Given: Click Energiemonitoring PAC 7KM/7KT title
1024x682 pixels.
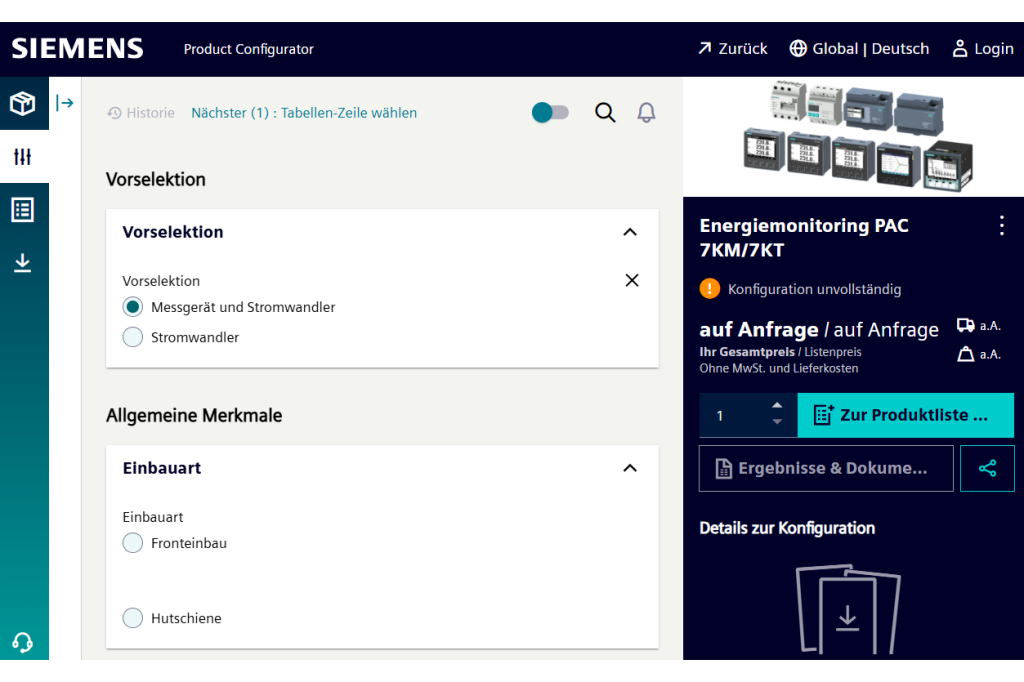Looking at the screenshot, I should 804,238.
